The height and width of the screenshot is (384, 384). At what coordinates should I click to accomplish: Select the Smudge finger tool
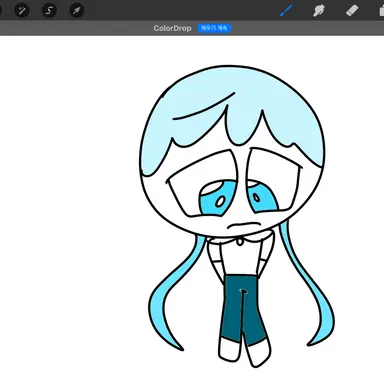319,10
